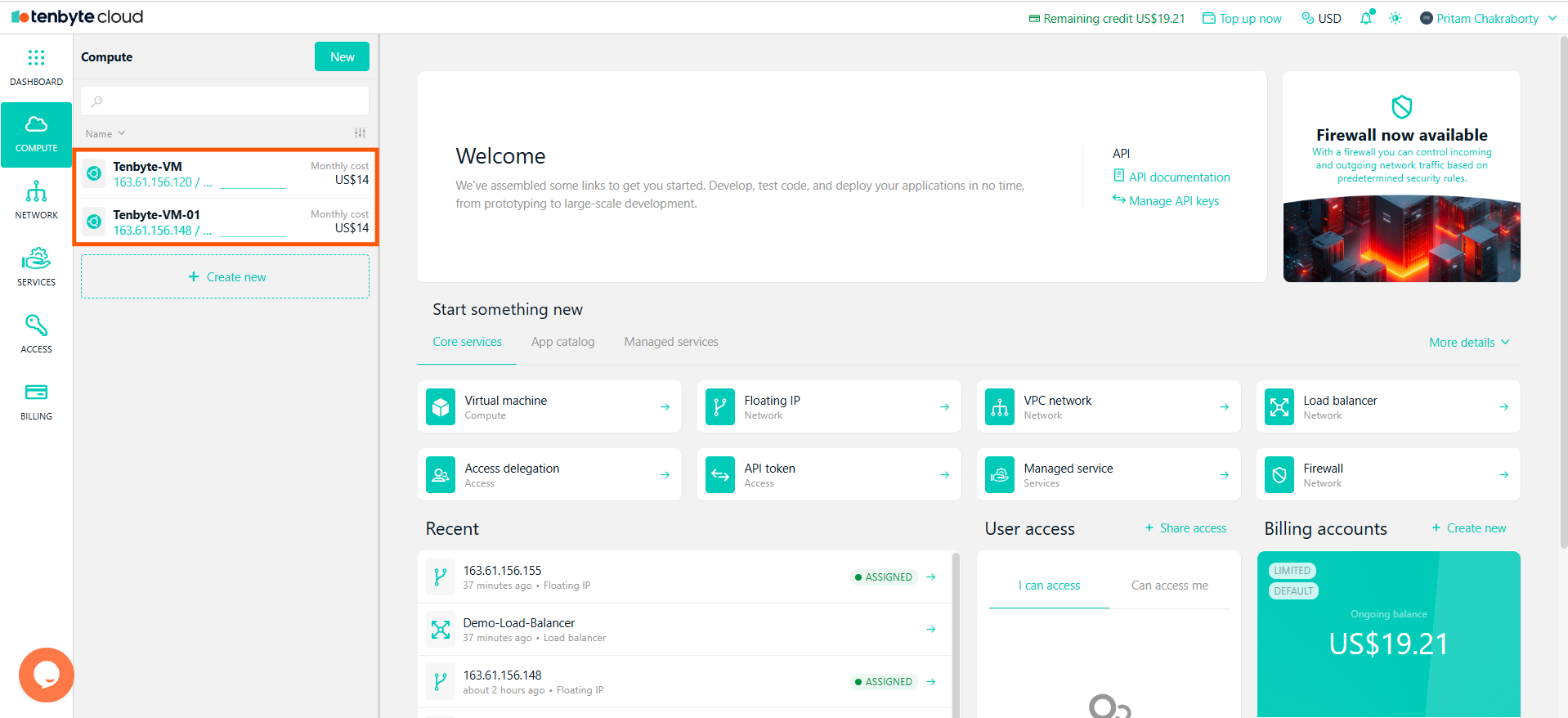Open the notifications bell icon
1568x718 pixels.
[x=1366, y=18]
